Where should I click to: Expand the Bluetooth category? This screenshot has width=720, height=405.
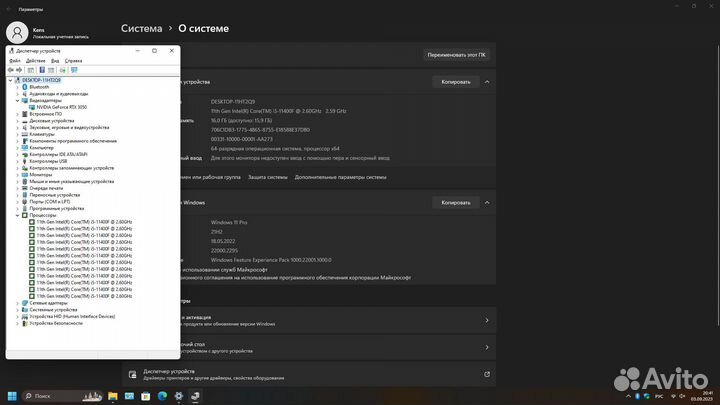[18, 87]
